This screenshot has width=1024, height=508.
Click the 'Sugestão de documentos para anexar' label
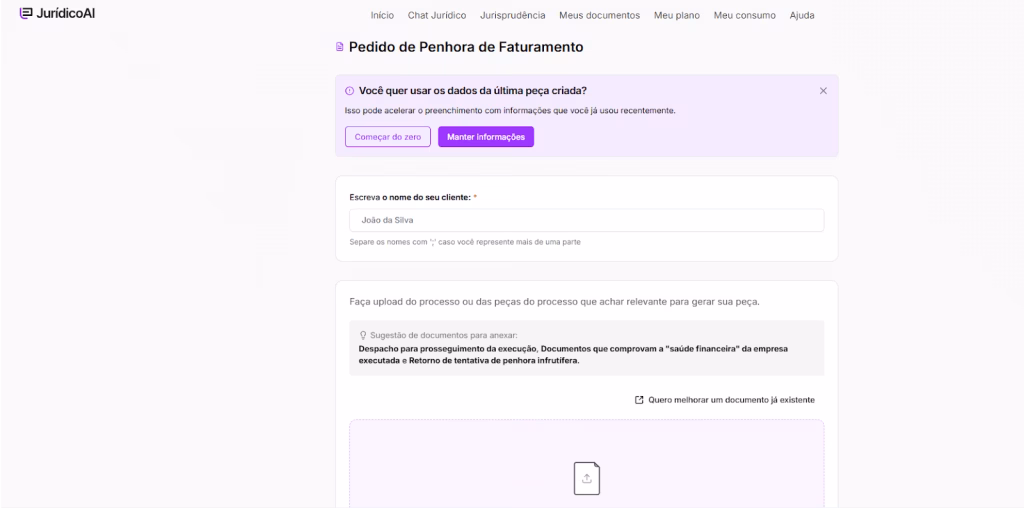click(443, 335)
